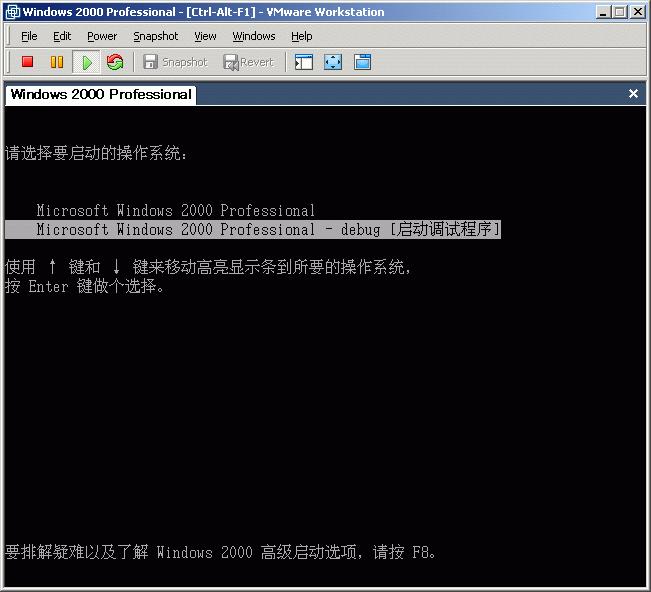Click the F8 advanced startup options text
The width and height of the screenshot is (651, 592).
coord(220,552)
